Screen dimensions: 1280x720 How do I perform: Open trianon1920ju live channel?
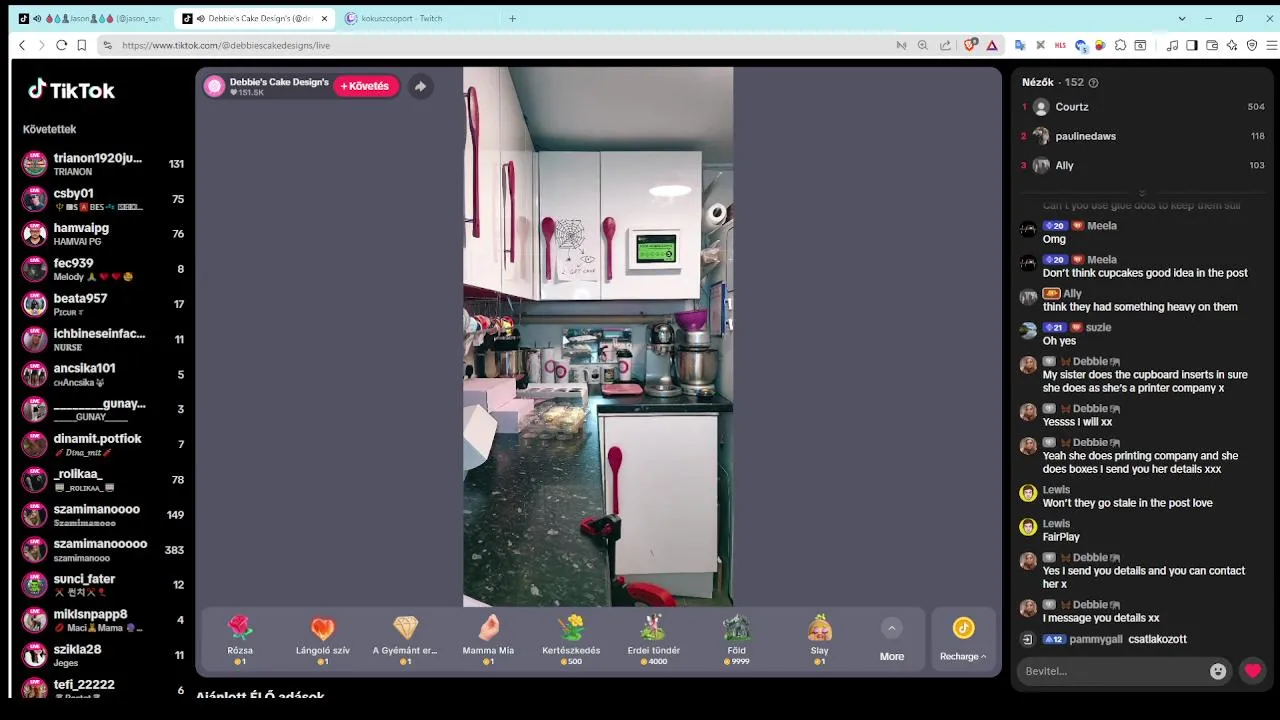click(104, 164)
